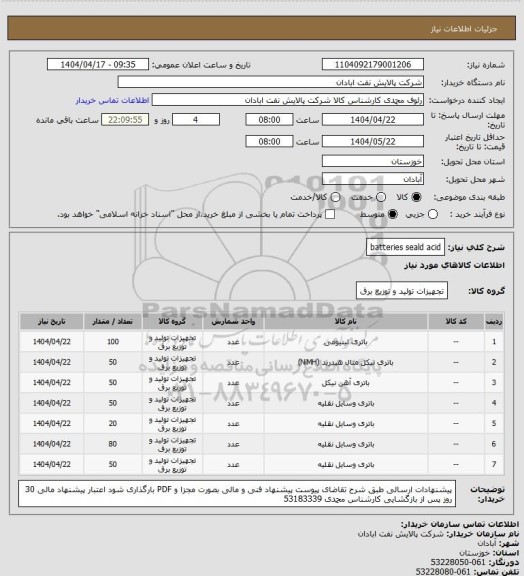Click the کد کالا column header

coord(456,321)
